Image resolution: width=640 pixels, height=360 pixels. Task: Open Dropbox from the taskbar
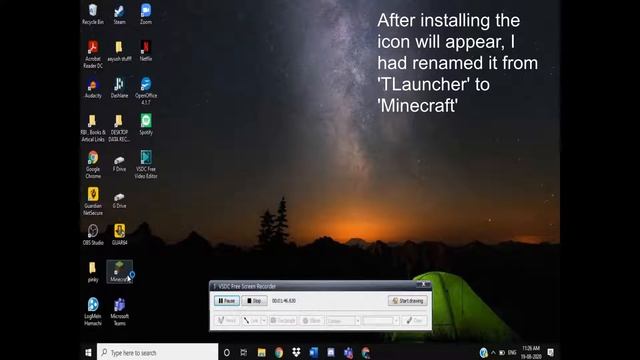pyautogui.click(x=296, y=352)
